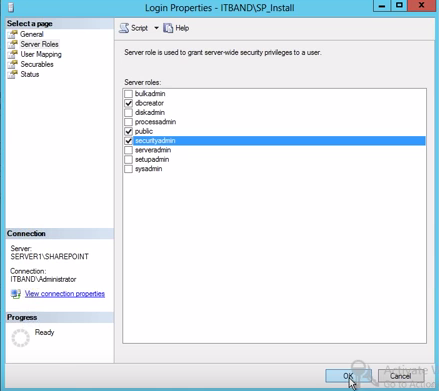Minimize the Login Properties window
Viewport: 439px width, 391px height.
tap(382, 6)
